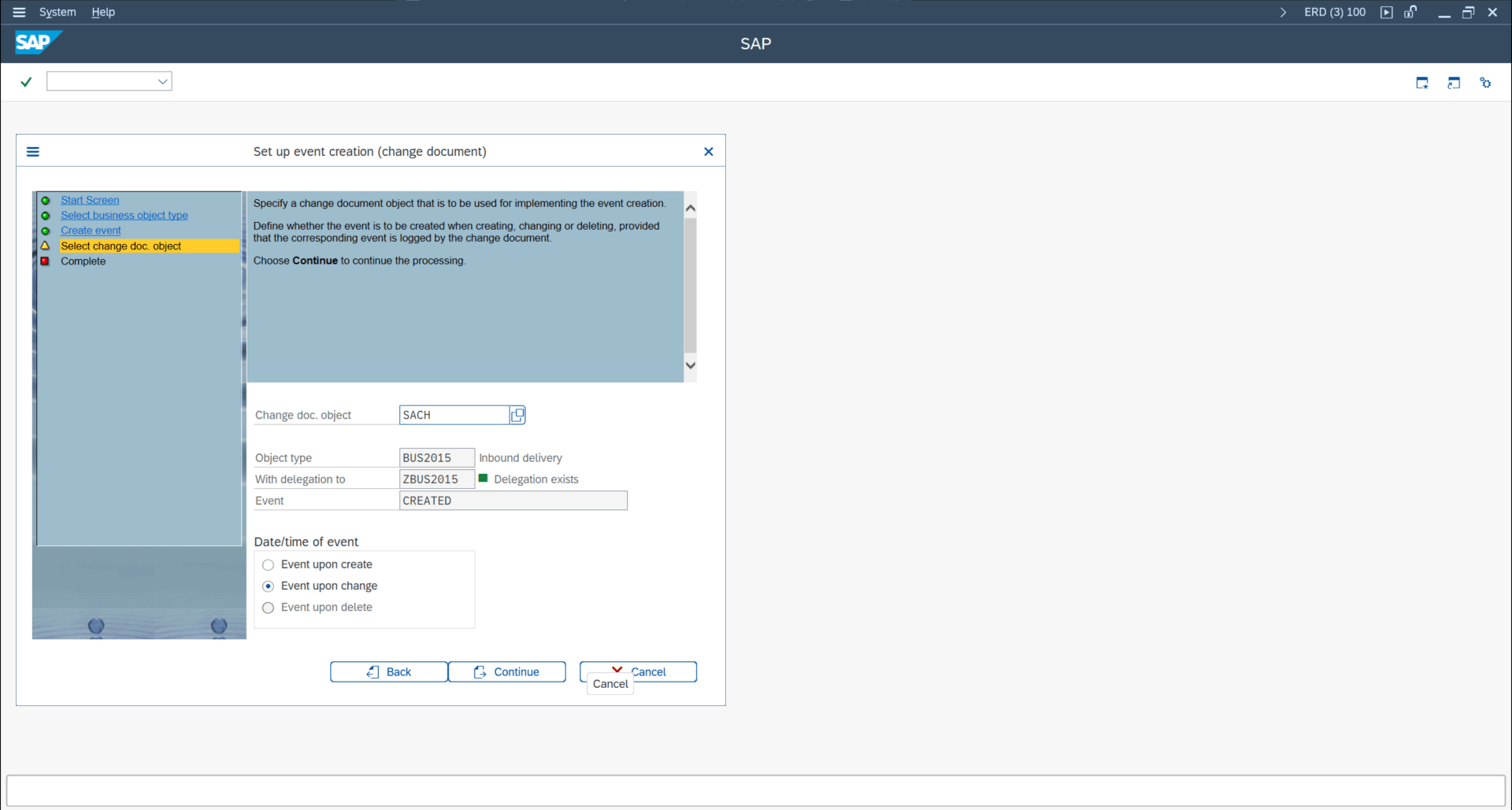The image size is (1512, 810).
Task: Click the status bar at the bottom
Action: point(756,790)
